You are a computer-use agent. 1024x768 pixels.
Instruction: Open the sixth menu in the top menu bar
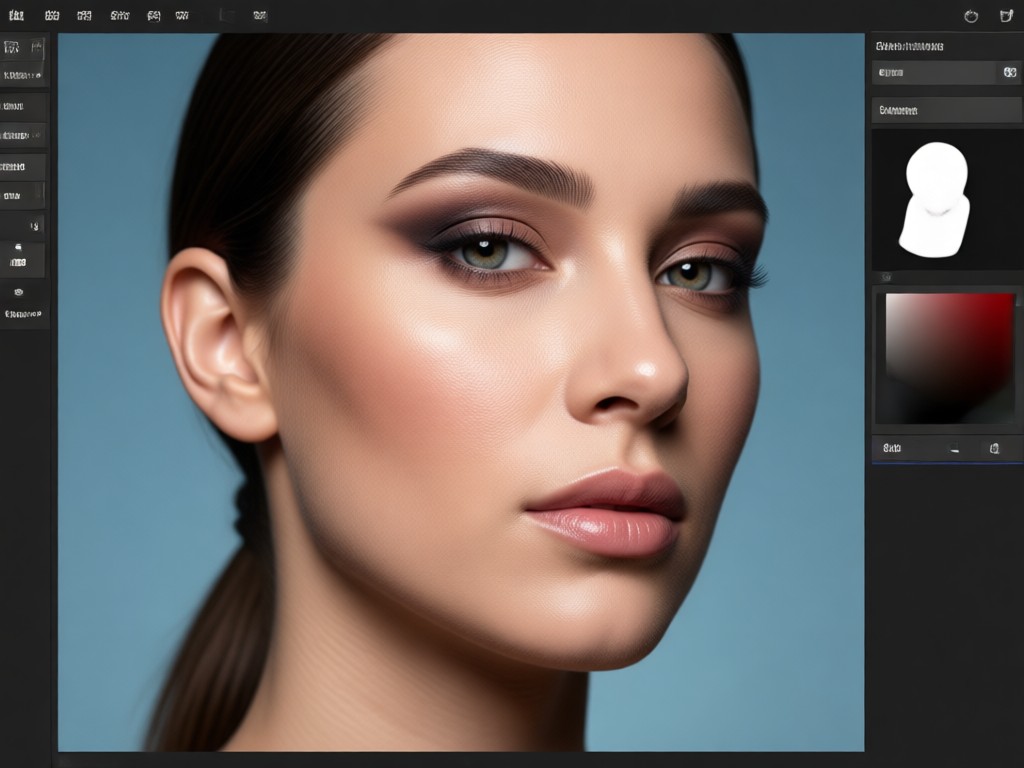[182, 16]
